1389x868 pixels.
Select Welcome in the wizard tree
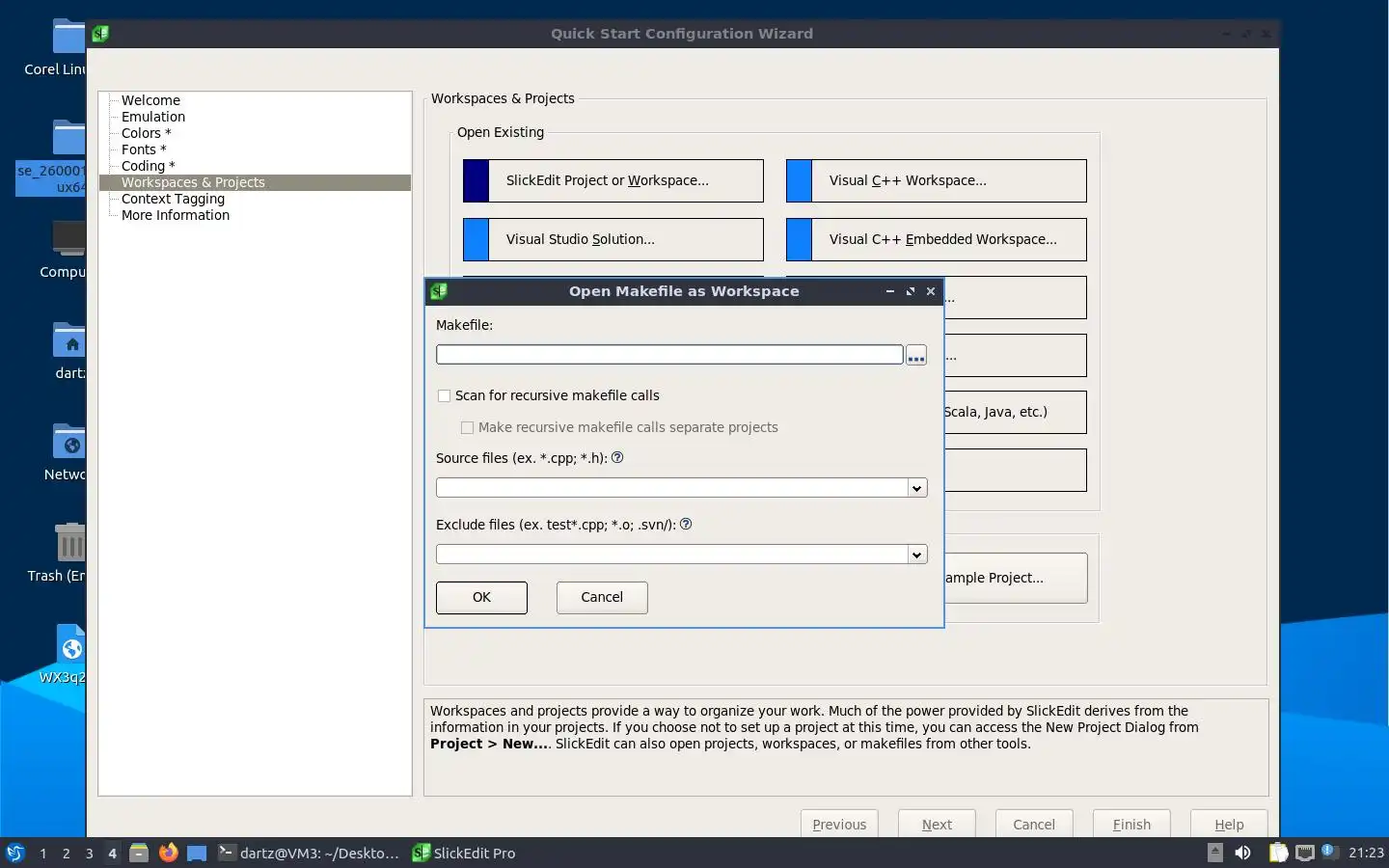coord(150,100)
